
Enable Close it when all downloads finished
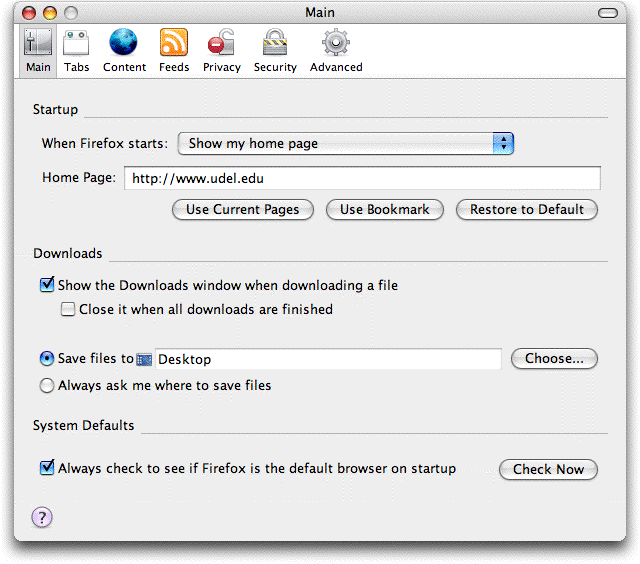(x=68, y=309)
